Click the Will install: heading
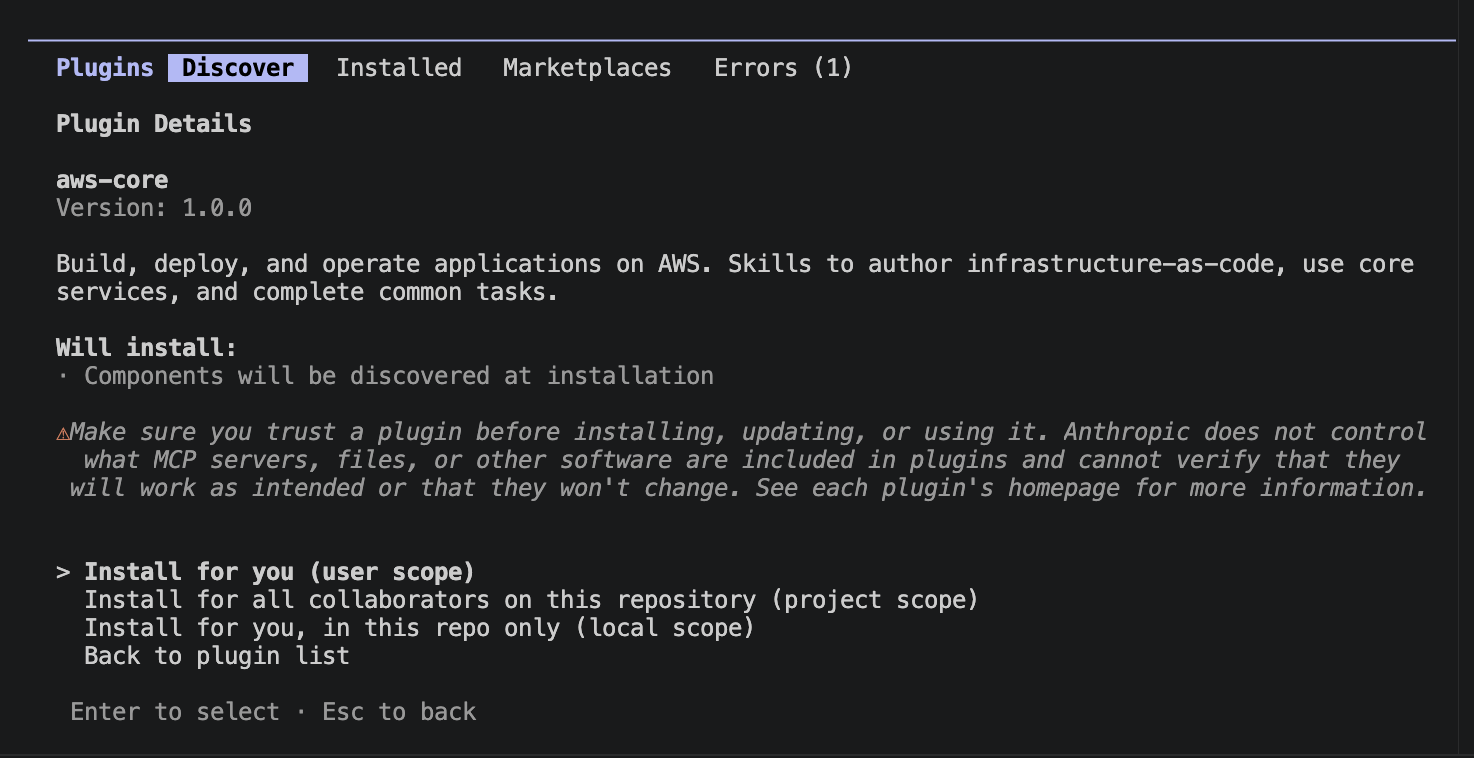This screenshot has height=758, width=1474. point(147,348)
